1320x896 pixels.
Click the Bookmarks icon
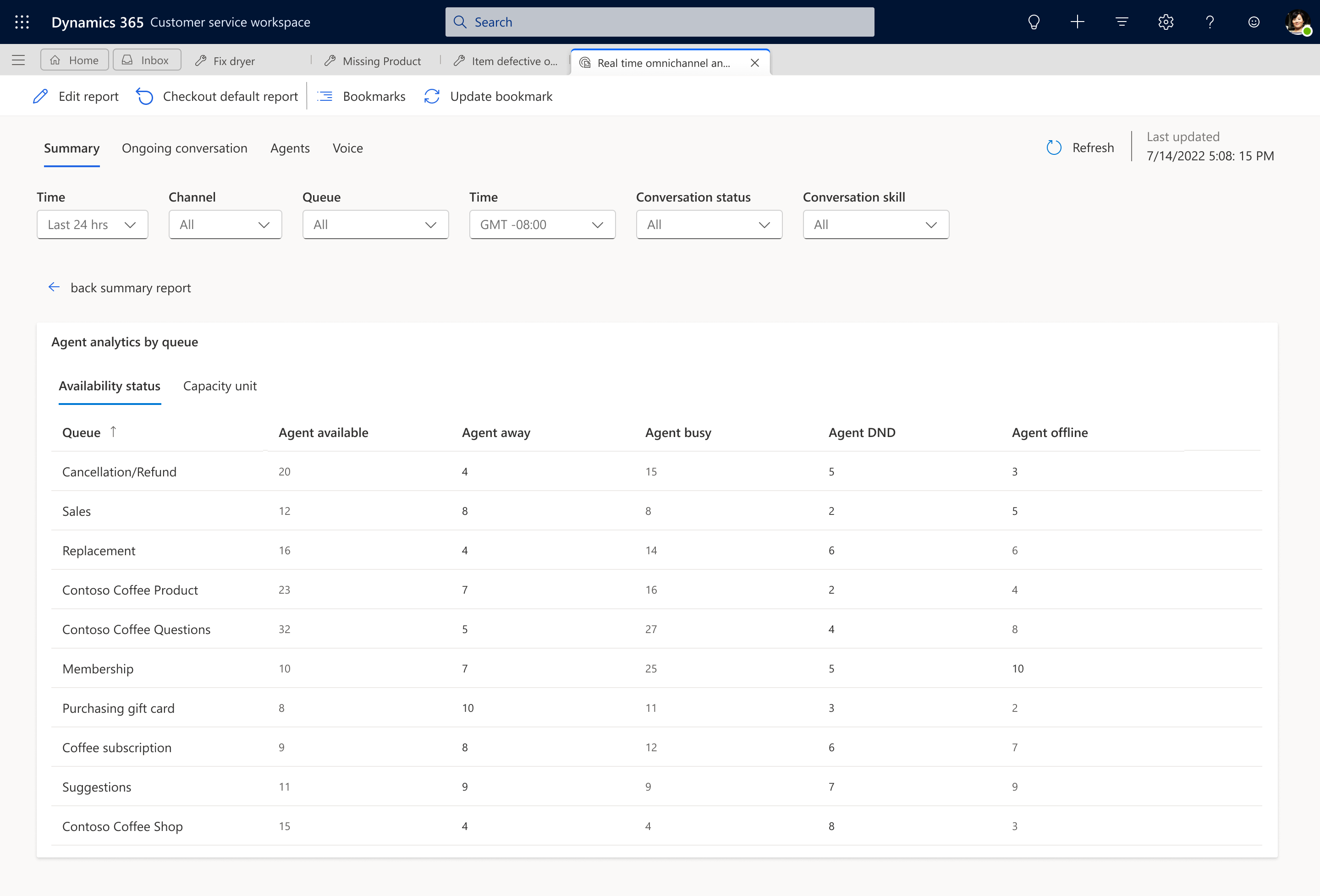point(325,96)
